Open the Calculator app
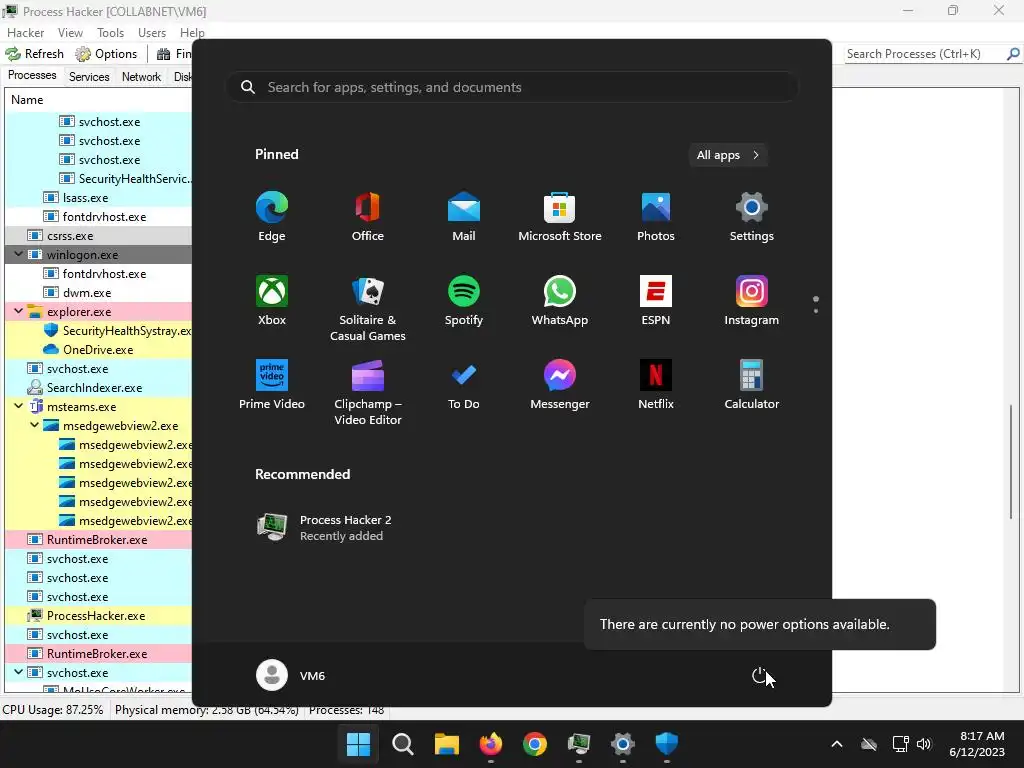1024x768 pixels. 752,385
